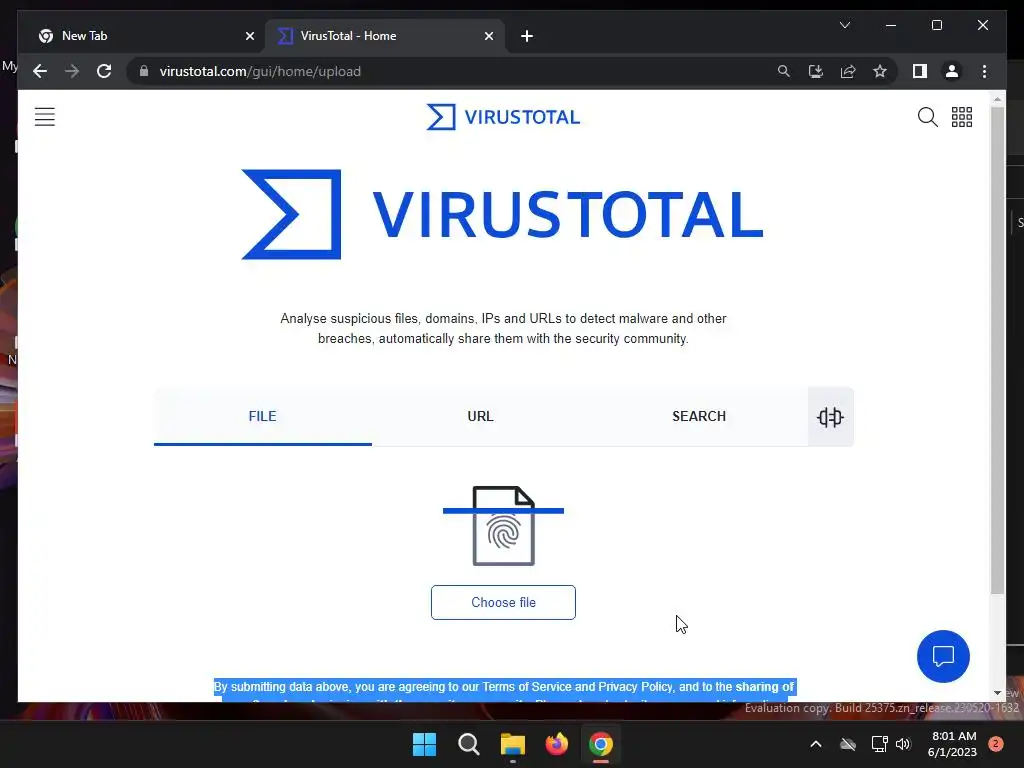Click the Choose file button

503,602
